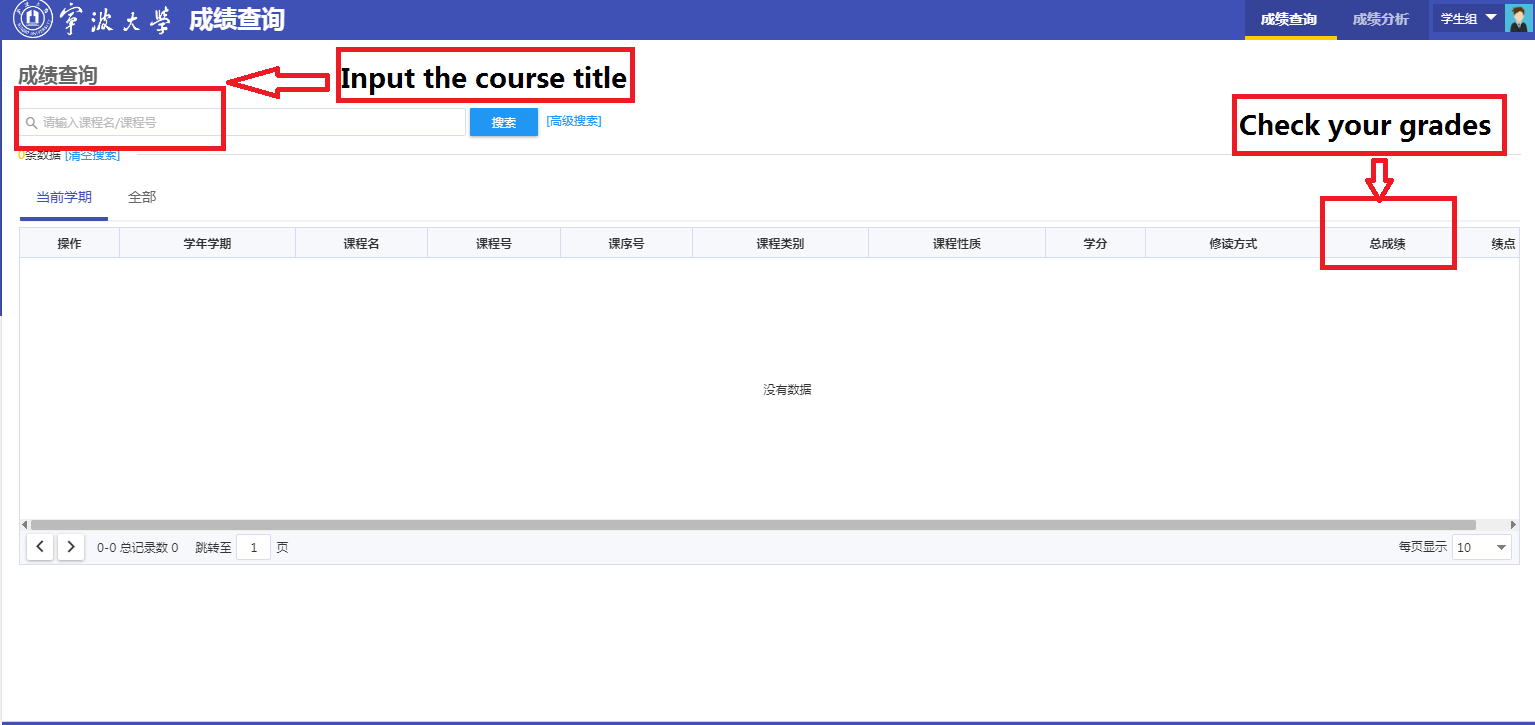1535x725 pixels.
Task: Open the 成绩查询 top tab
Action: click(x=1289, y=19)
